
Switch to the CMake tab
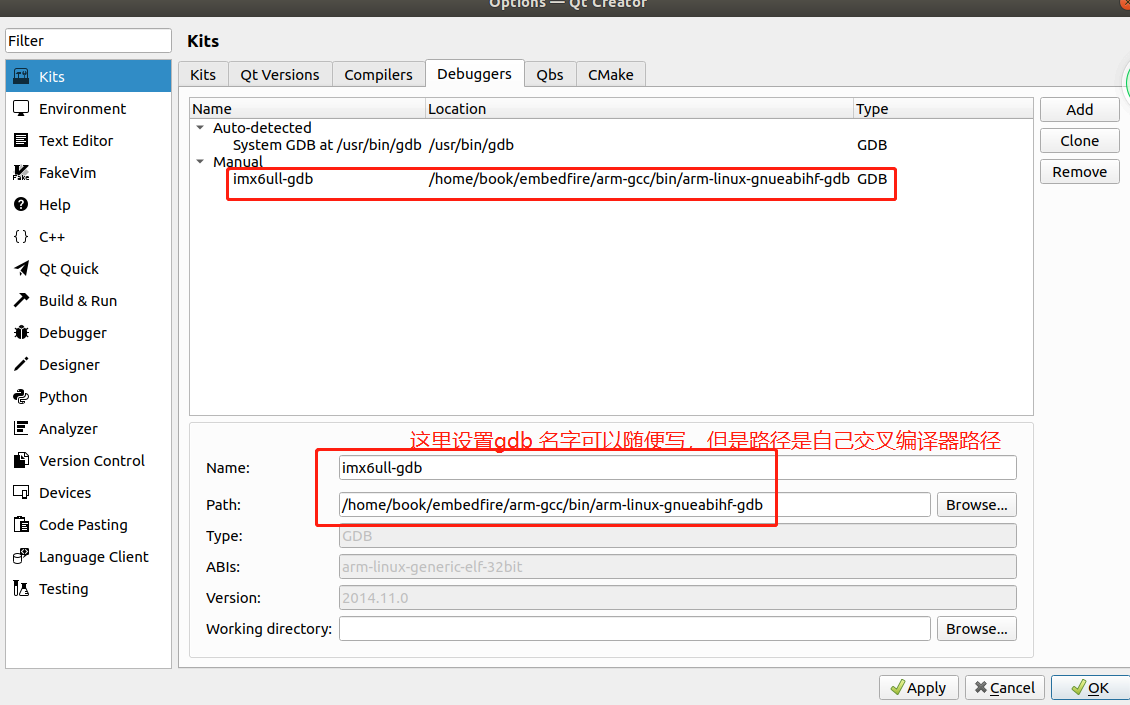click(610, 75)
